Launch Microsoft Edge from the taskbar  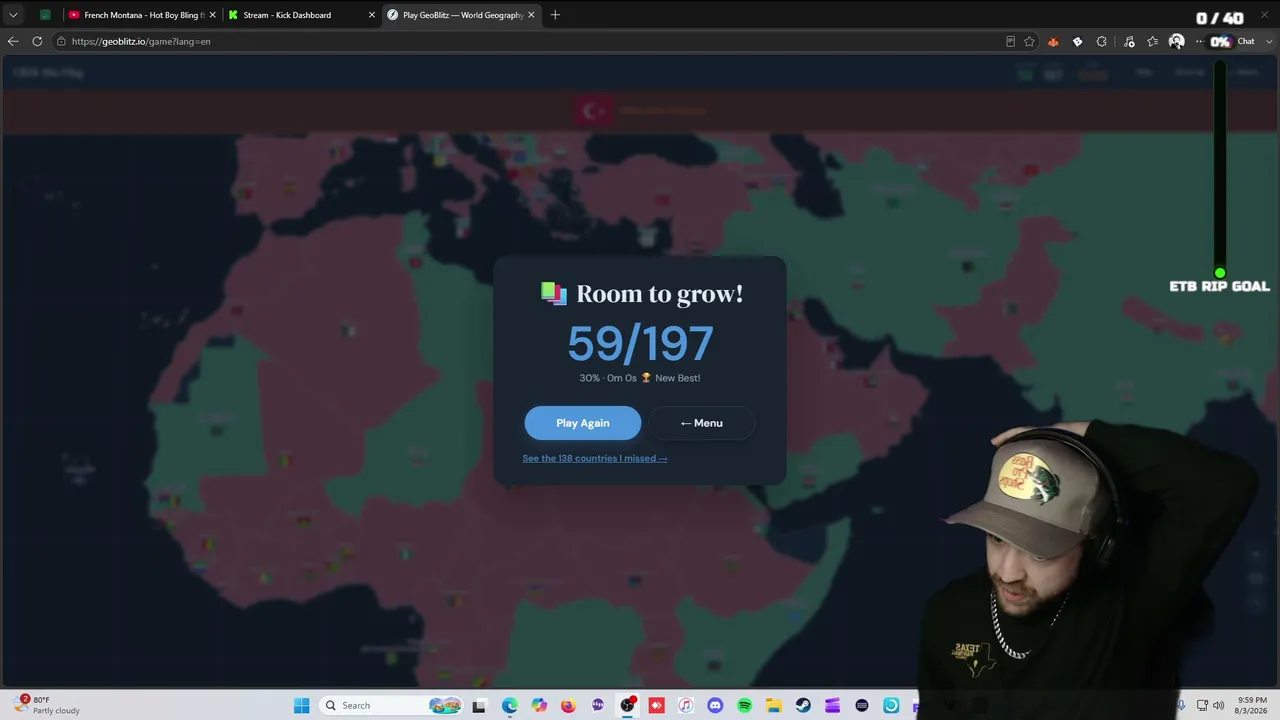(509, 705)
